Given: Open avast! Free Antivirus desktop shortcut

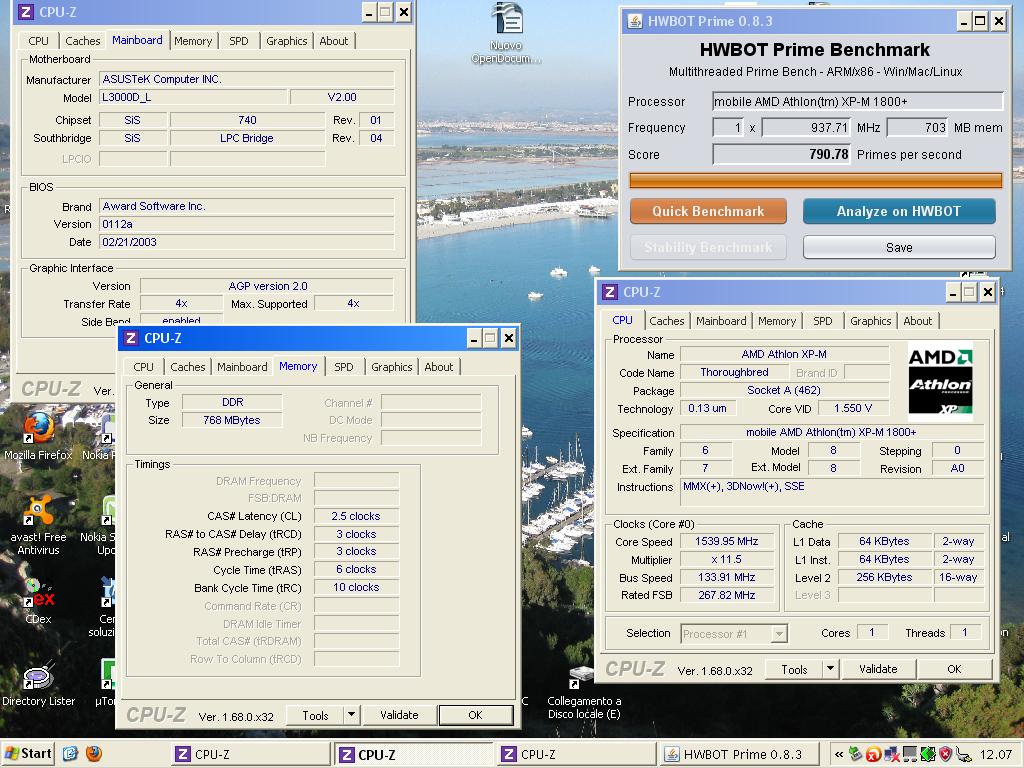Looking at the screenshot, I should [x=39, y=525].
